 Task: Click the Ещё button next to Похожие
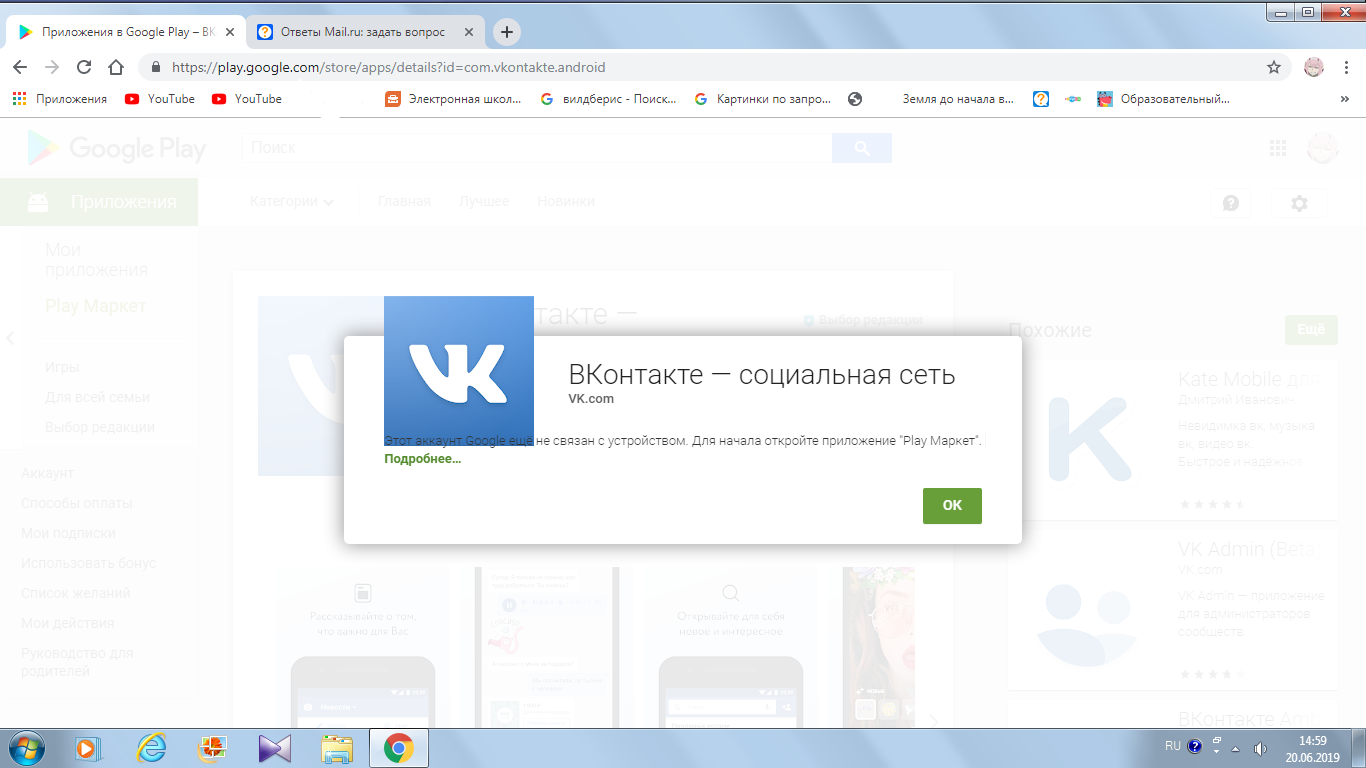pyautogui.click(x=1311, y=330)
